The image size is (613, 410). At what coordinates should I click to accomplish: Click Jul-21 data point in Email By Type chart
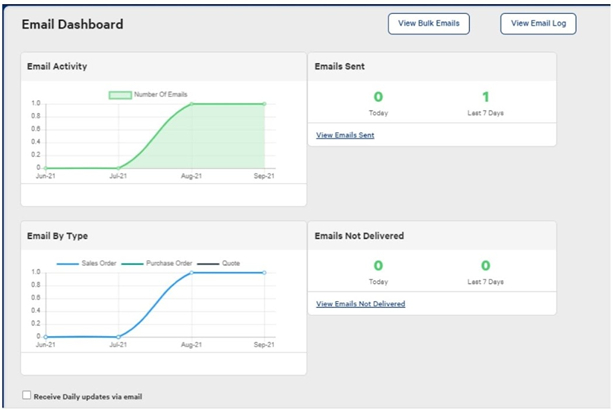118,337
